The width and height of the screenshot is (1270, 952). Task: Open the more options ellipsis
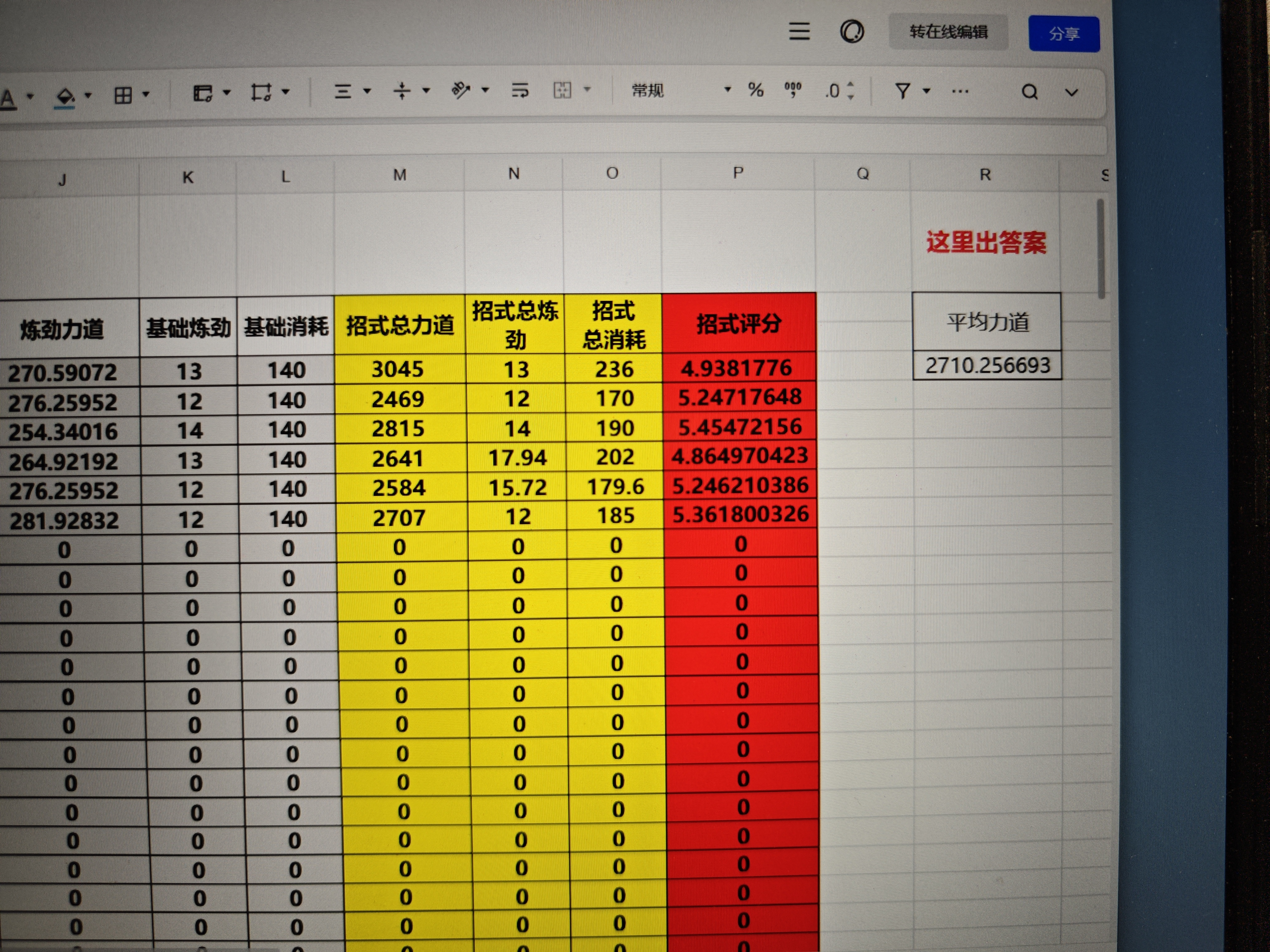click(960, 91)
